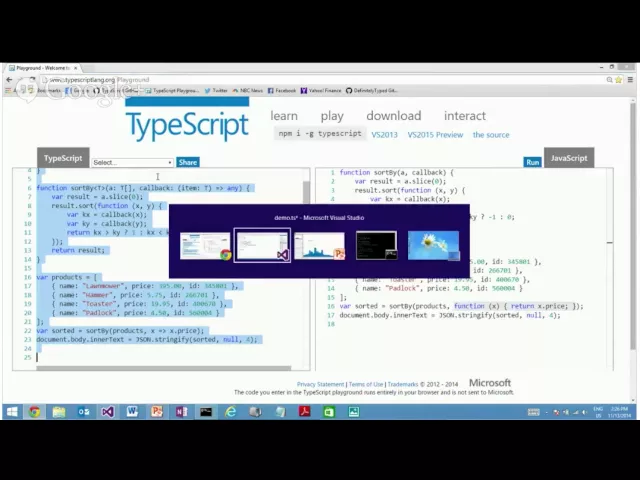Click the Windows Start button
640x480 pixels.
(x=12, y=412)
